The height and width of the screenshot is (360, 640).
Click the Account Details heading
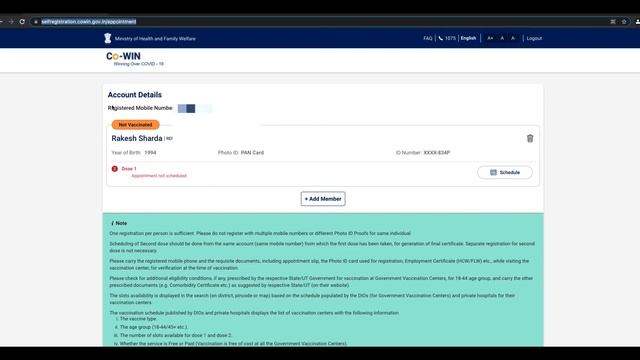(135, 95)
